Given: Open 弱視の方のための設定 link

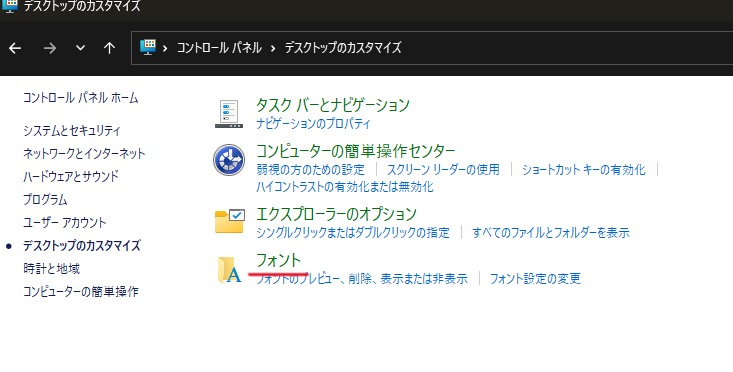Looking at the screenshot, I should click(310, 169).
